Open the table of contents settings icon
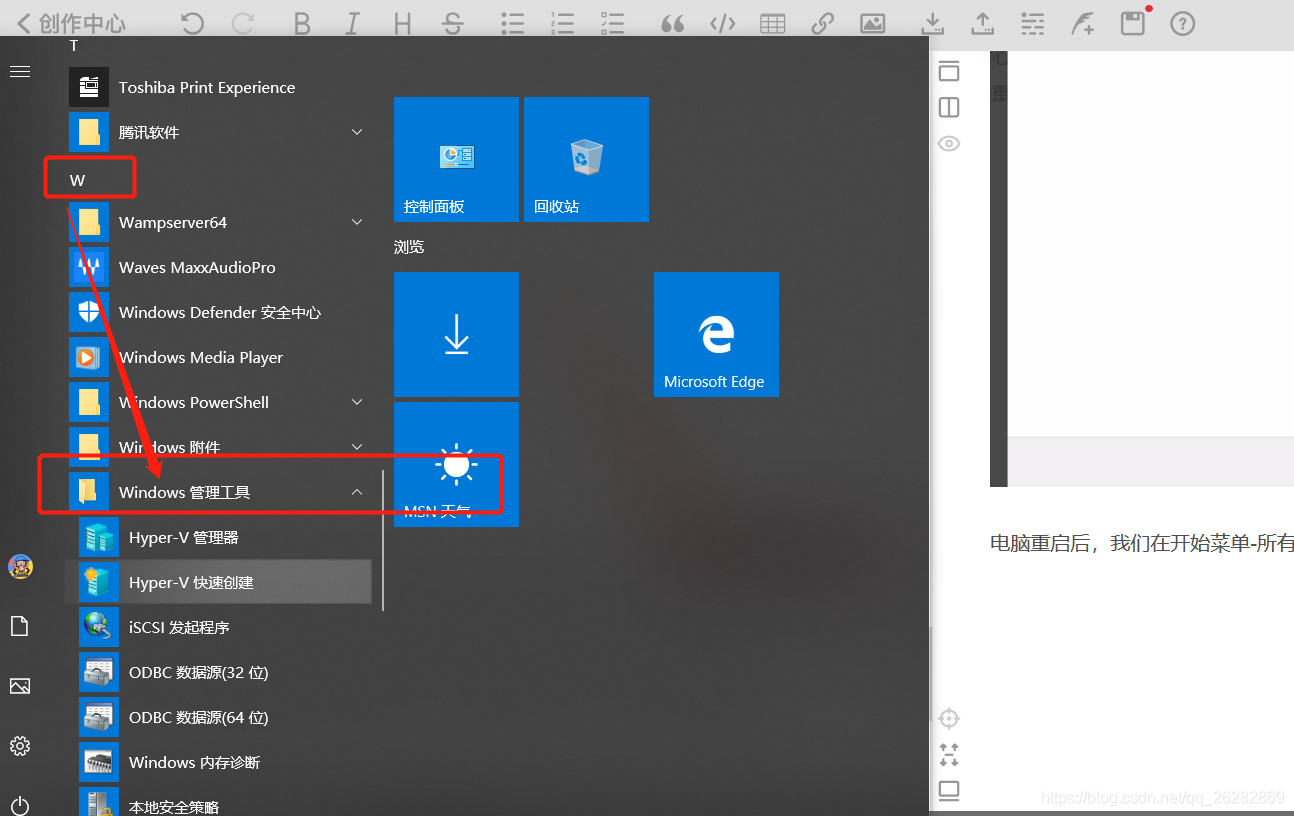This screenshot has height=816, width=1294. coord(1033,23)
